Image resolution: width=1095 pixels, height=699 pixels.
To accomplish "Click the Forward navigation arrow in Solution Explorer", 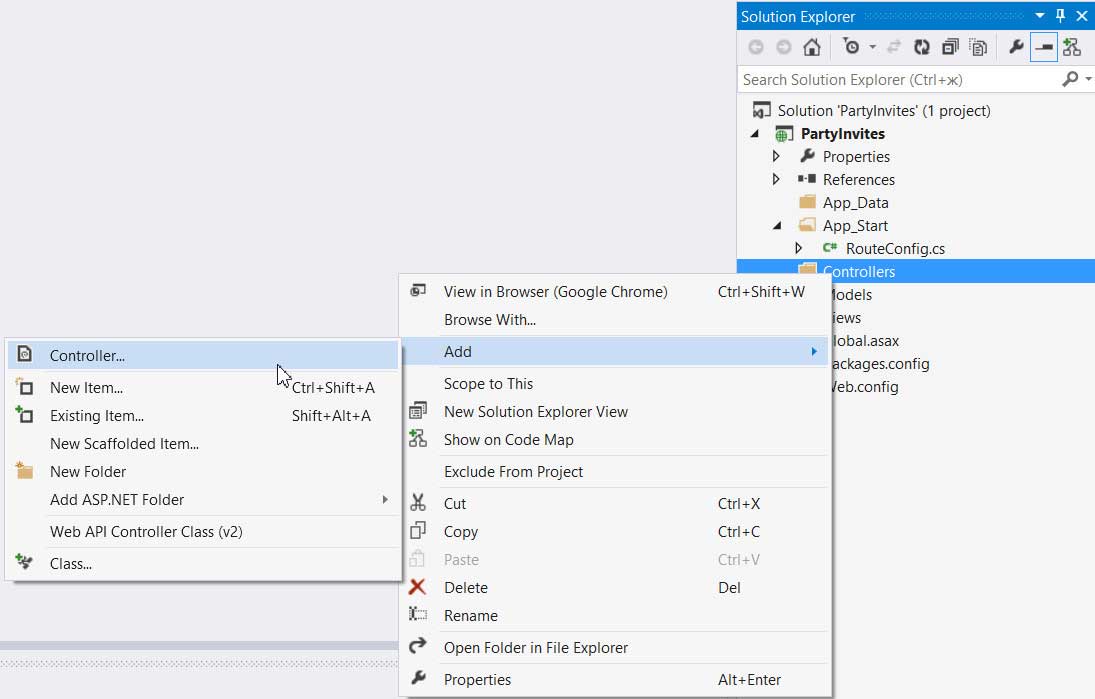I will (784, 47).
